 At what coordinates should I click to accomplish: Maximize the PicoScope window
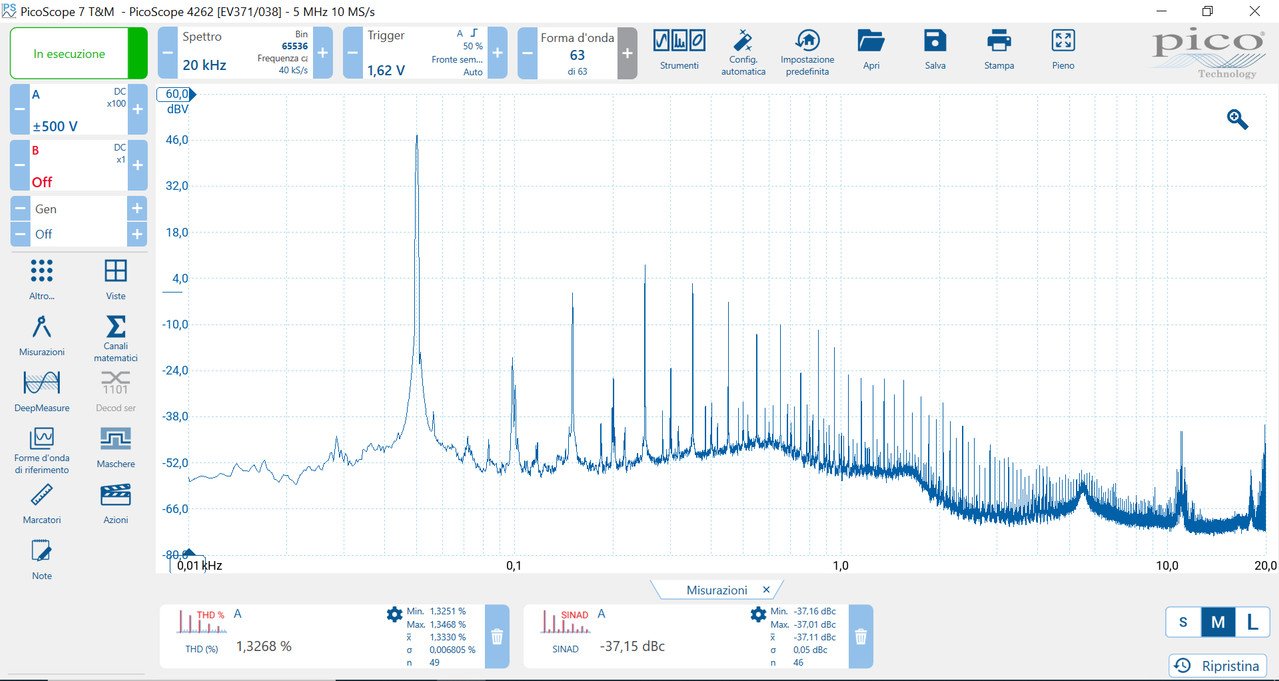(1207, 11)
